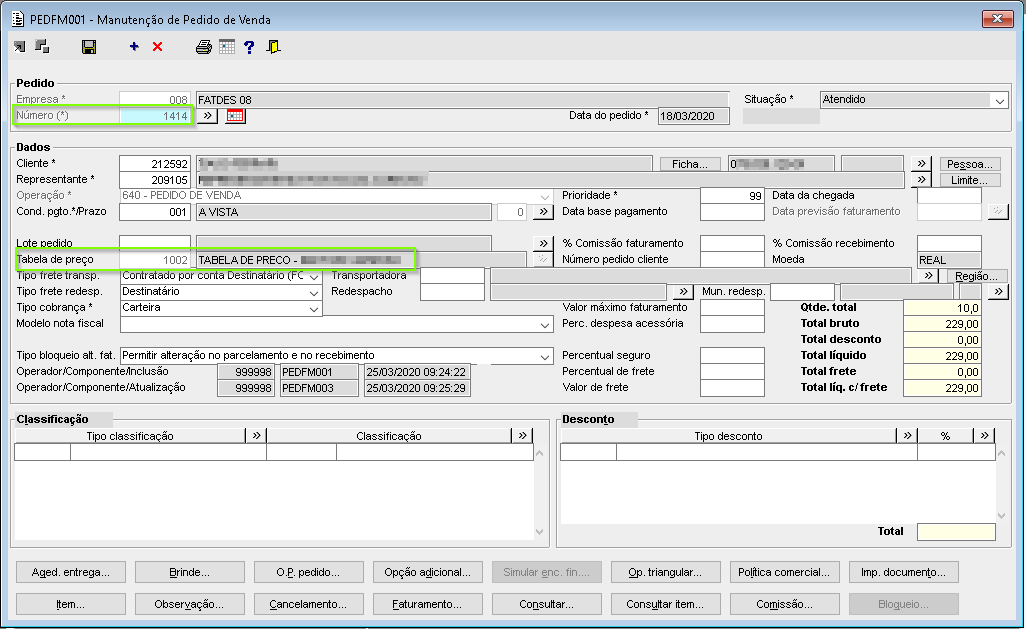
Task: Click the Ficha... button
Action: (x=690, y=164)
